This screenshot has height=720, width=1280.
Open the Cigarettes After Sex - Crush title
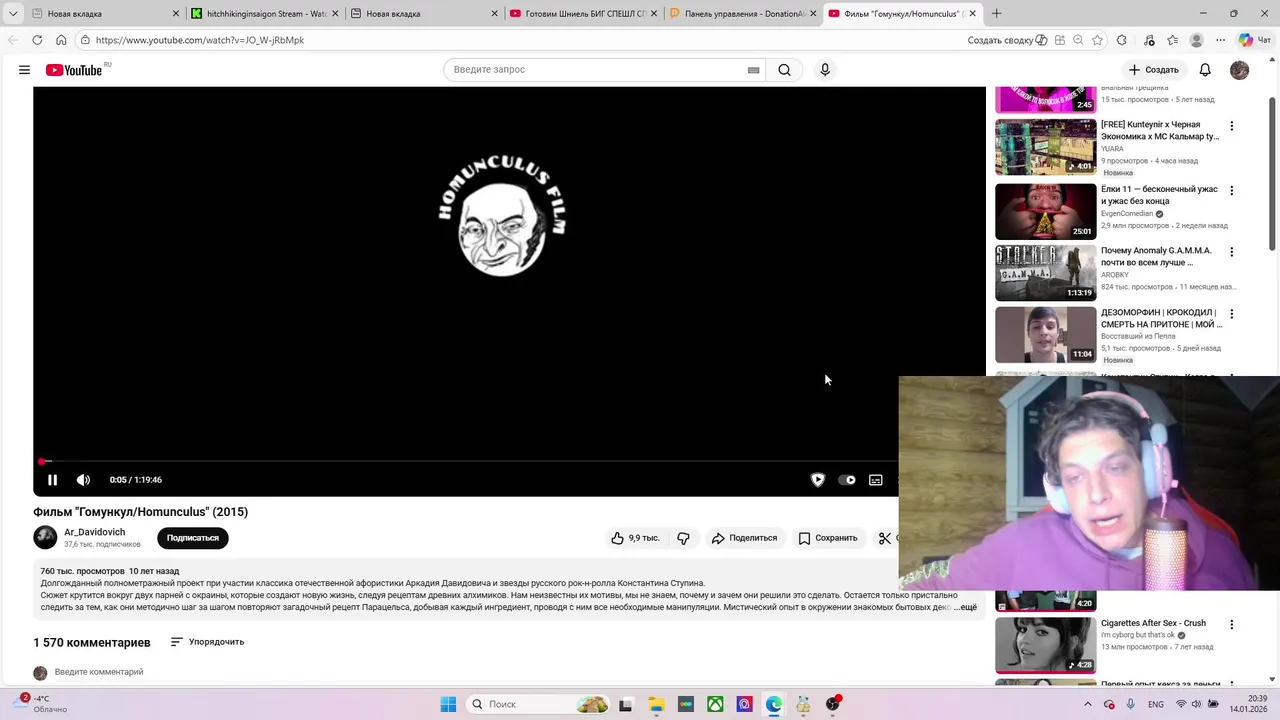pos(1153,623)
